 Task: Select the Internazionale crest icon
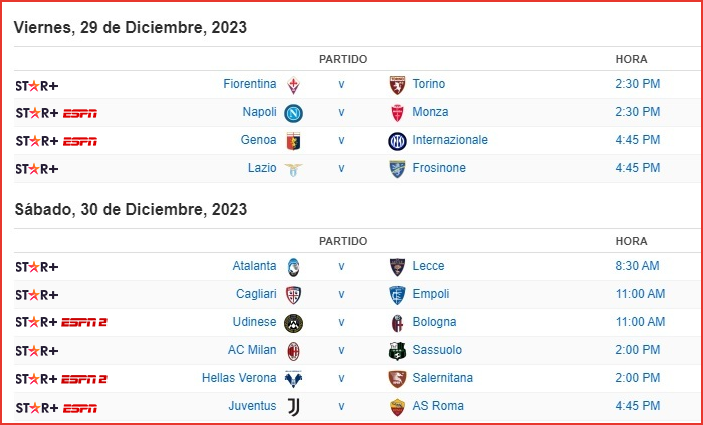[x=397, y=141]
